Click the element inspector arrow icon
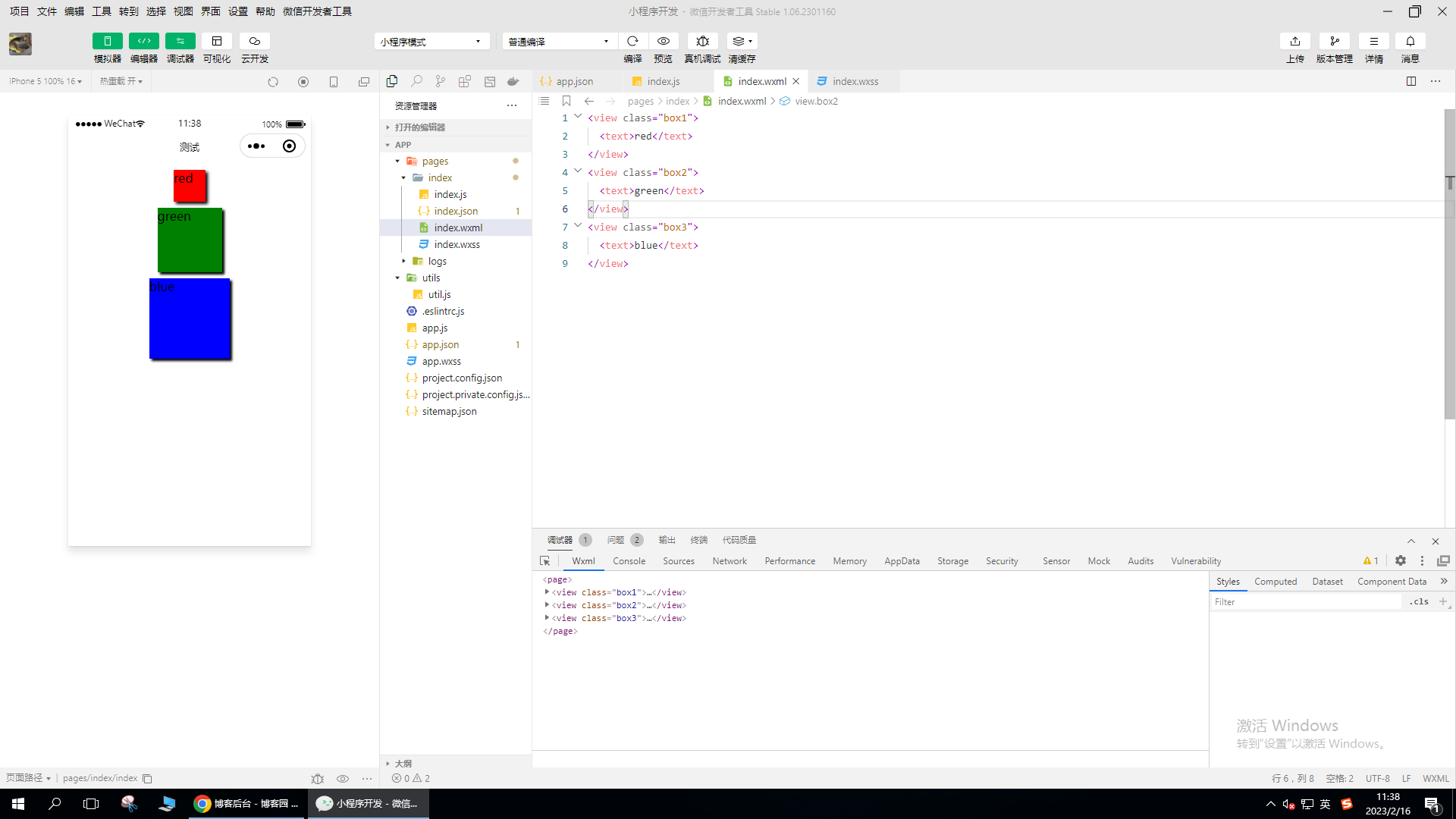This screenshot has width=1456, height=819. [x=544, y=561]
